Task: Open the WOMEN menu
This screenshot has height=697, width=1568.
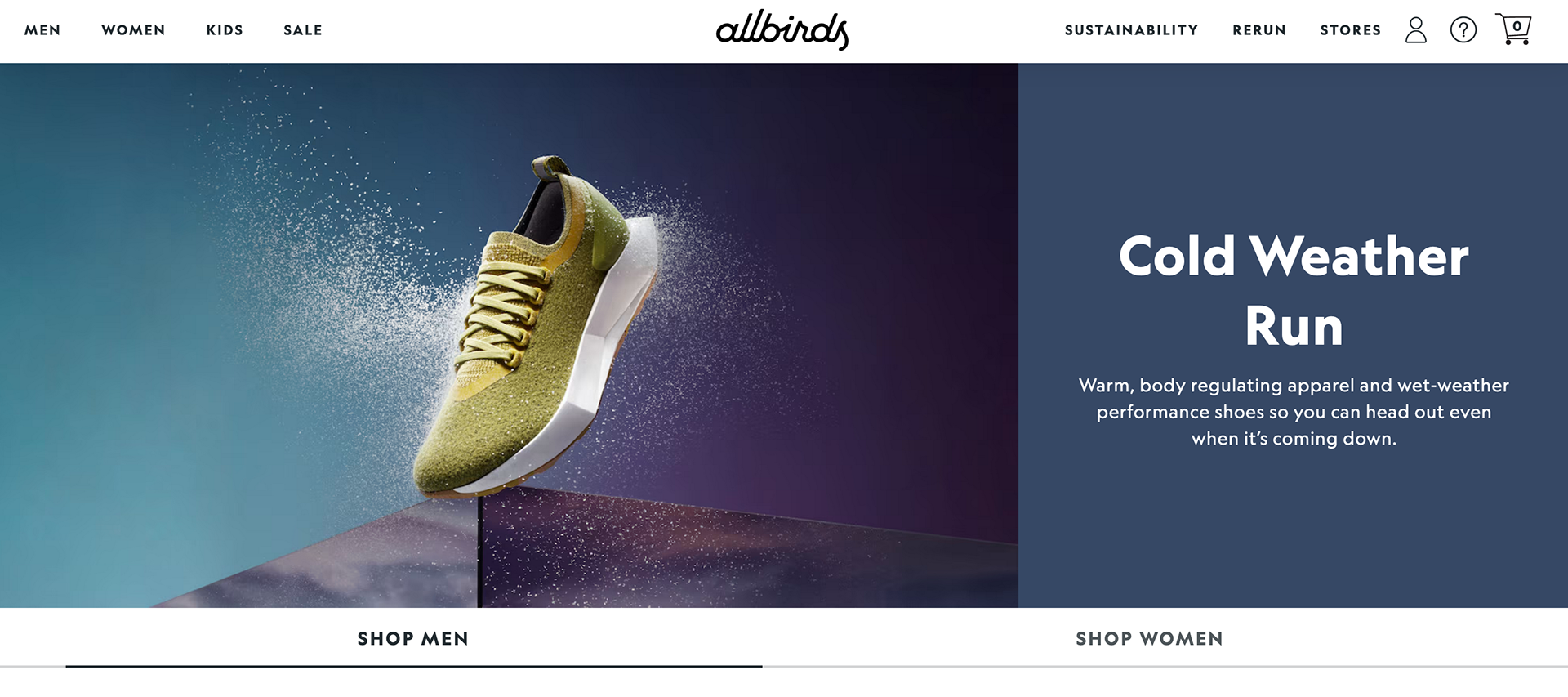Action: pos(133,30)
